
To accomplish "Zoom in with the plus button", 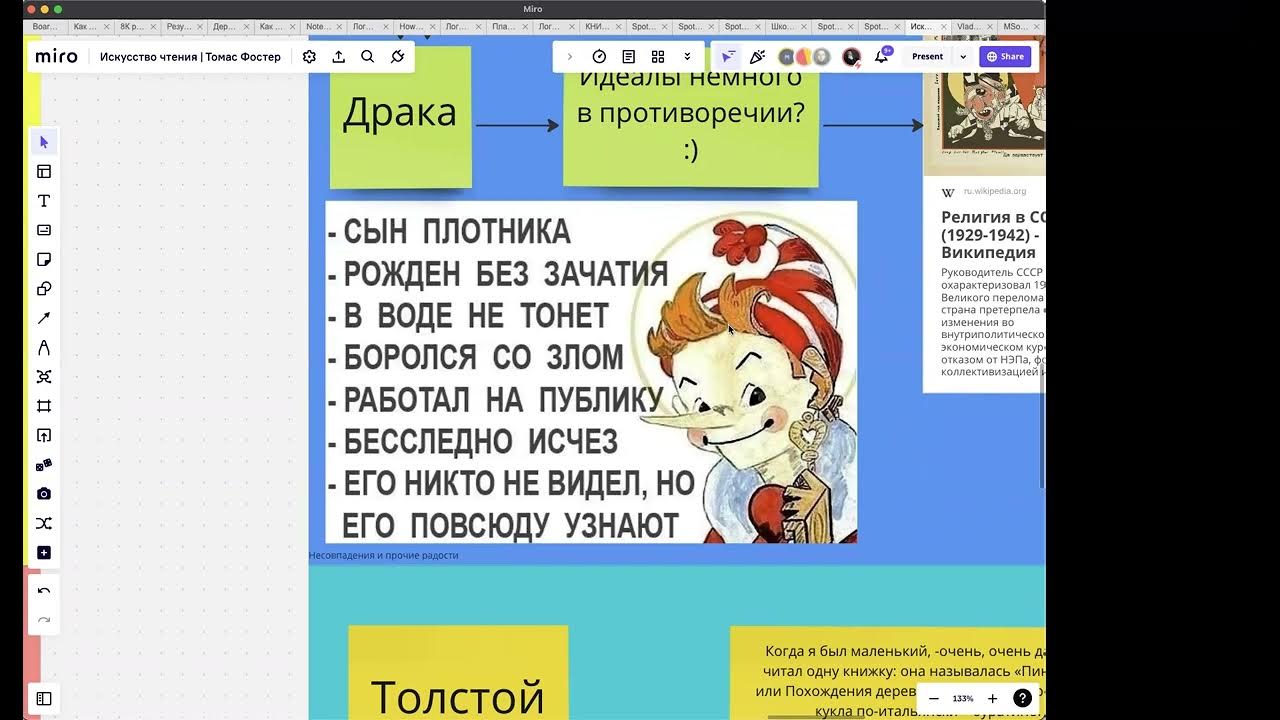I will tap(992, 699).
